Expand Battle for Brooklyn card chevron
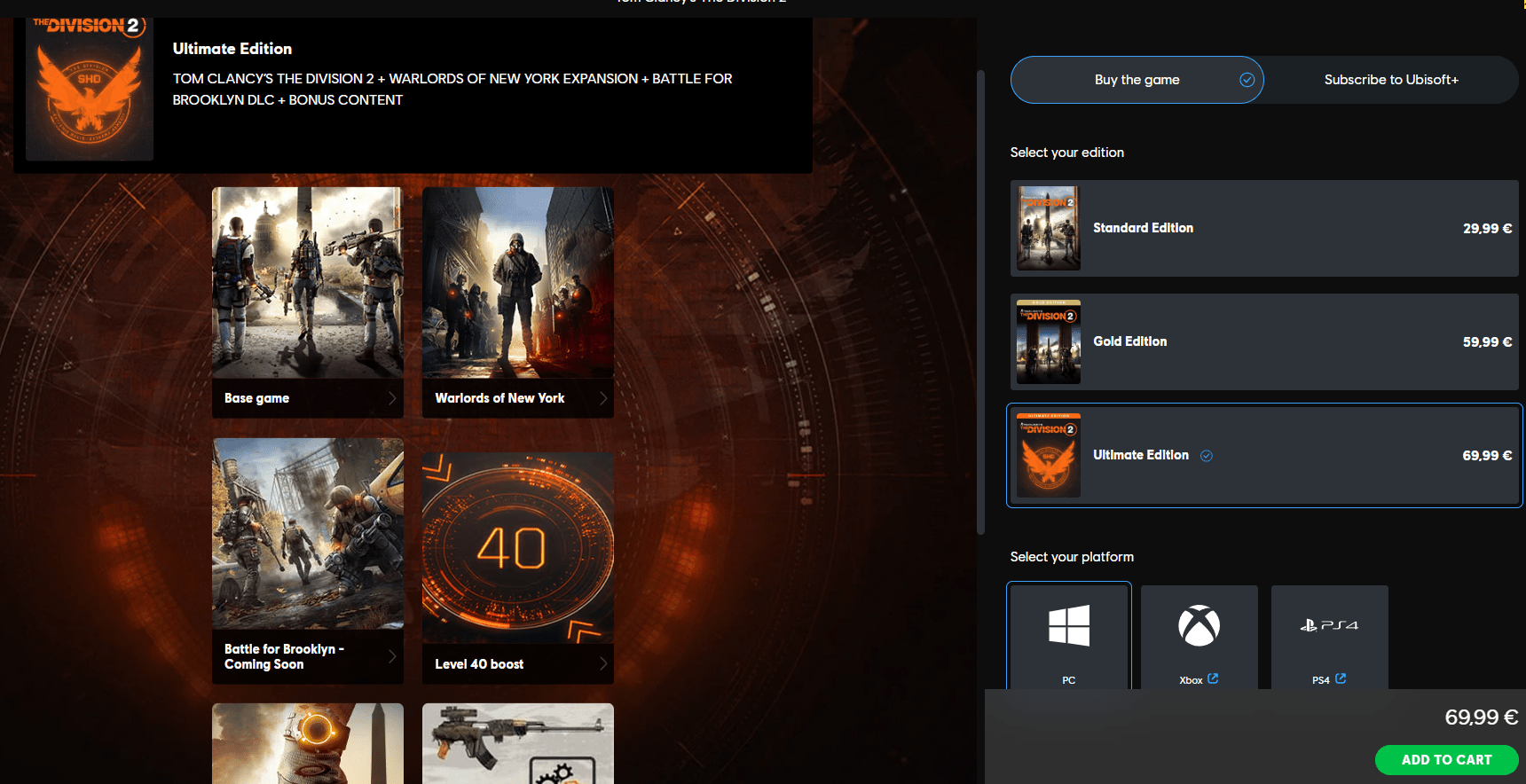The width and height of the screenshot is (1526, 784). coord(392,656)
